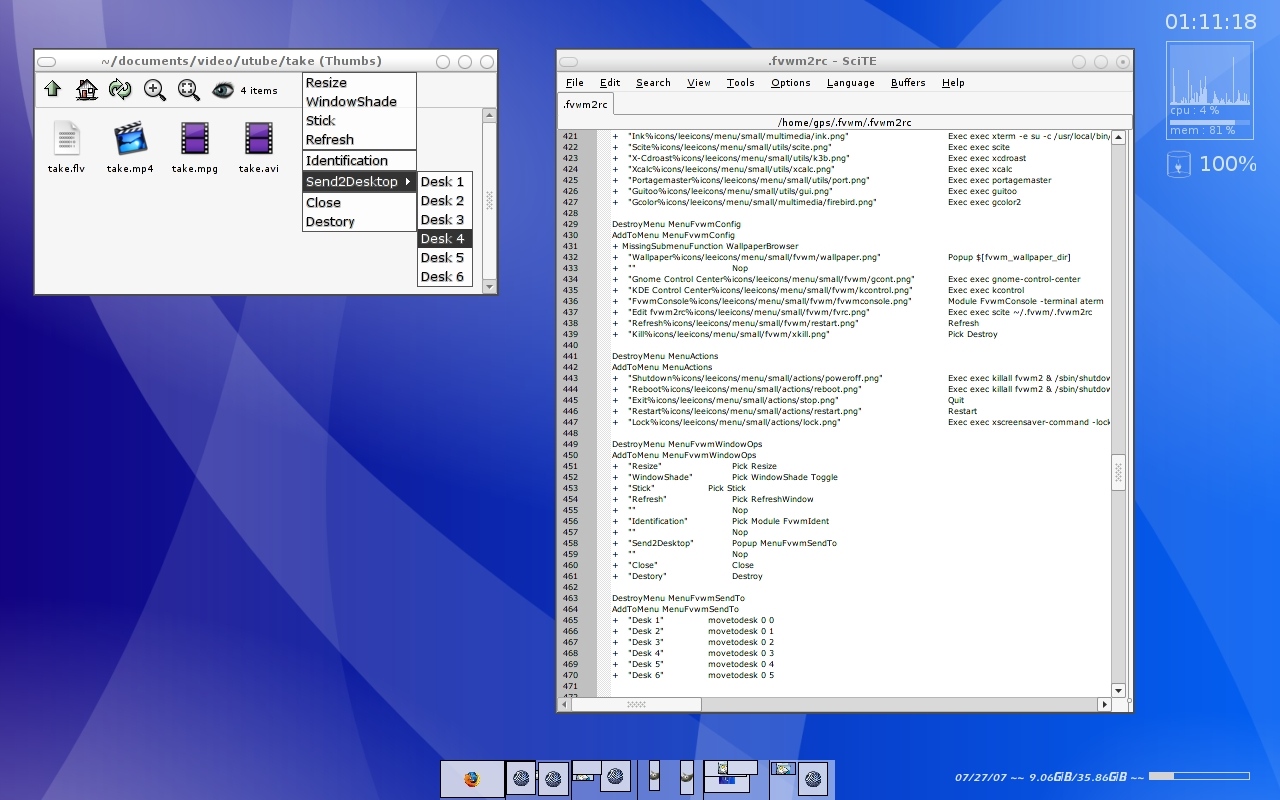
Task: Click line number 441 in SciTE
Action: (x=571, y=356)
